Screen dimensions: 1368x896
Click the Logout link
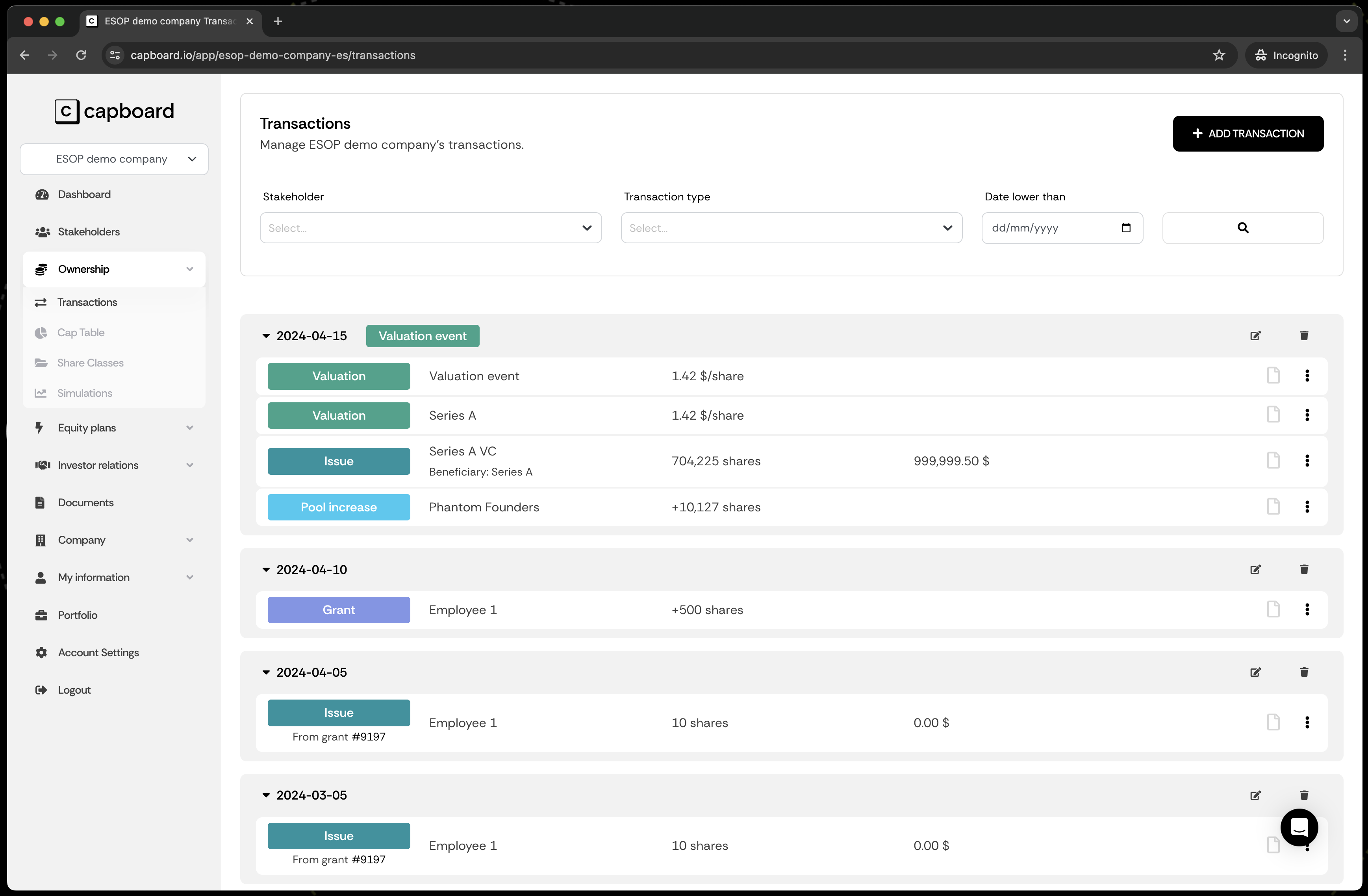(x=74, y=690)
